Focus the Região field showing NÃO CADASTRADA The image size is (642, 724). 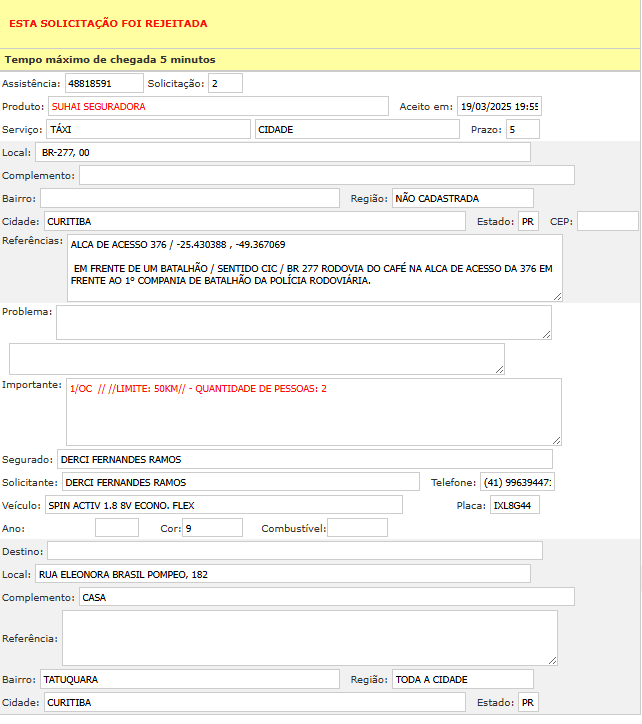(462, 198)
